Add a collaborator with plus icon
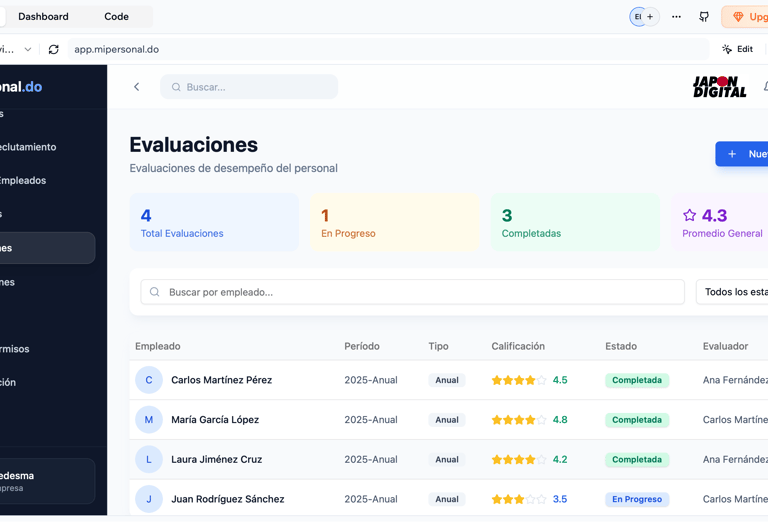The width and height of the screenshot is (768, 523). click(650, 17)
